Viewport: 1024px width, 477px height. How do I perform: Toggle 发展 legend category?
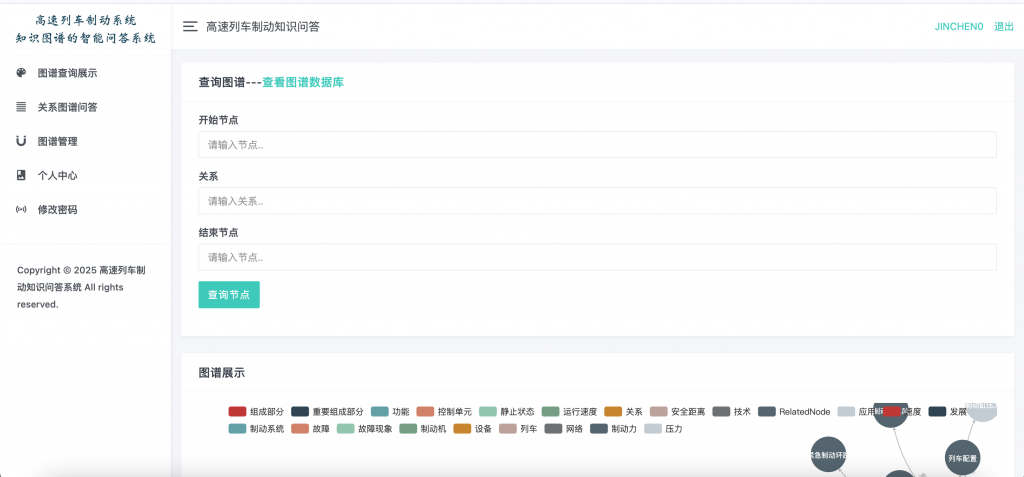[x=948, y=412]
